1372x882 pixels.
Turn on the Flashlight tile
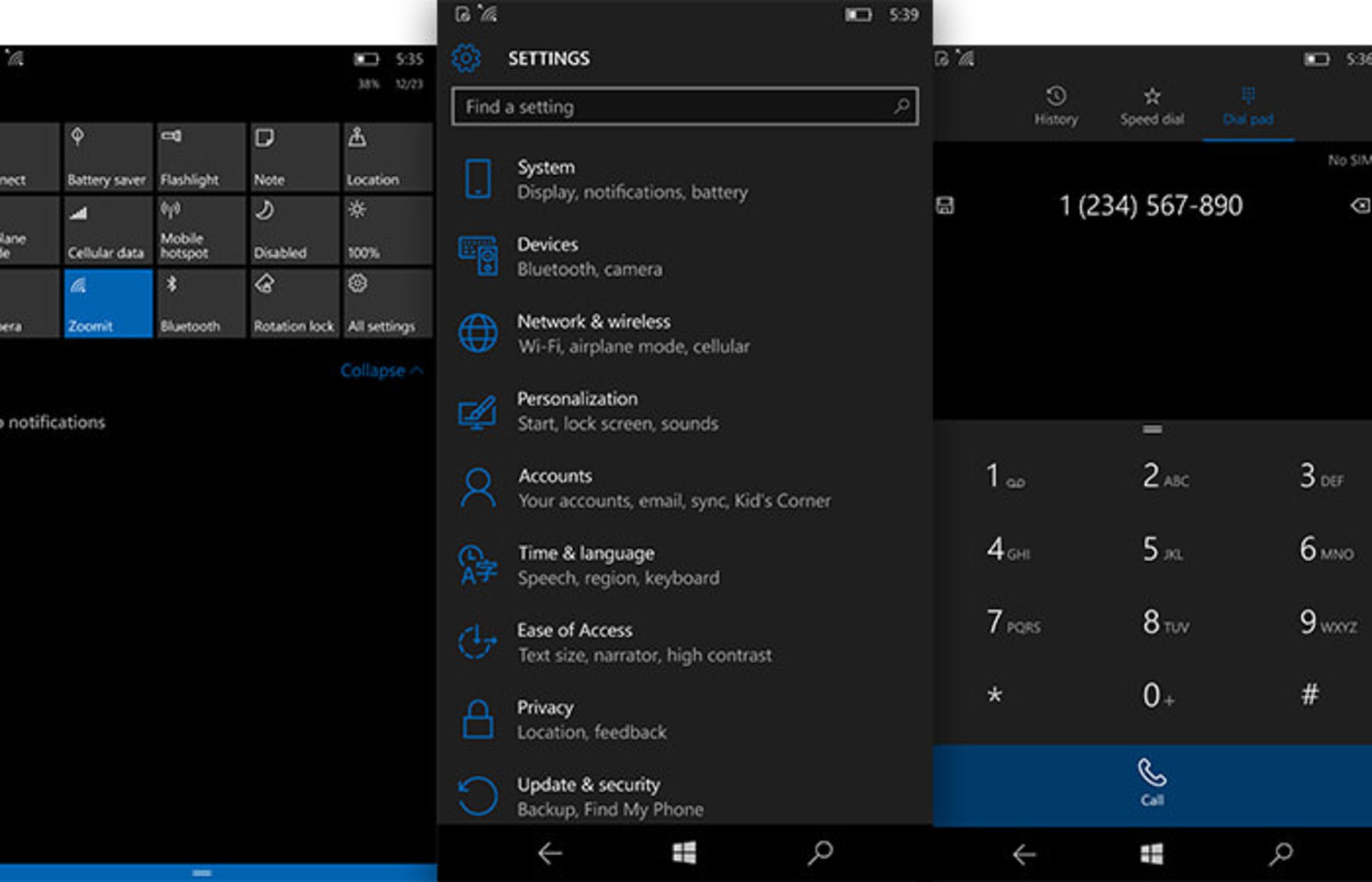[x=200, y=154]
